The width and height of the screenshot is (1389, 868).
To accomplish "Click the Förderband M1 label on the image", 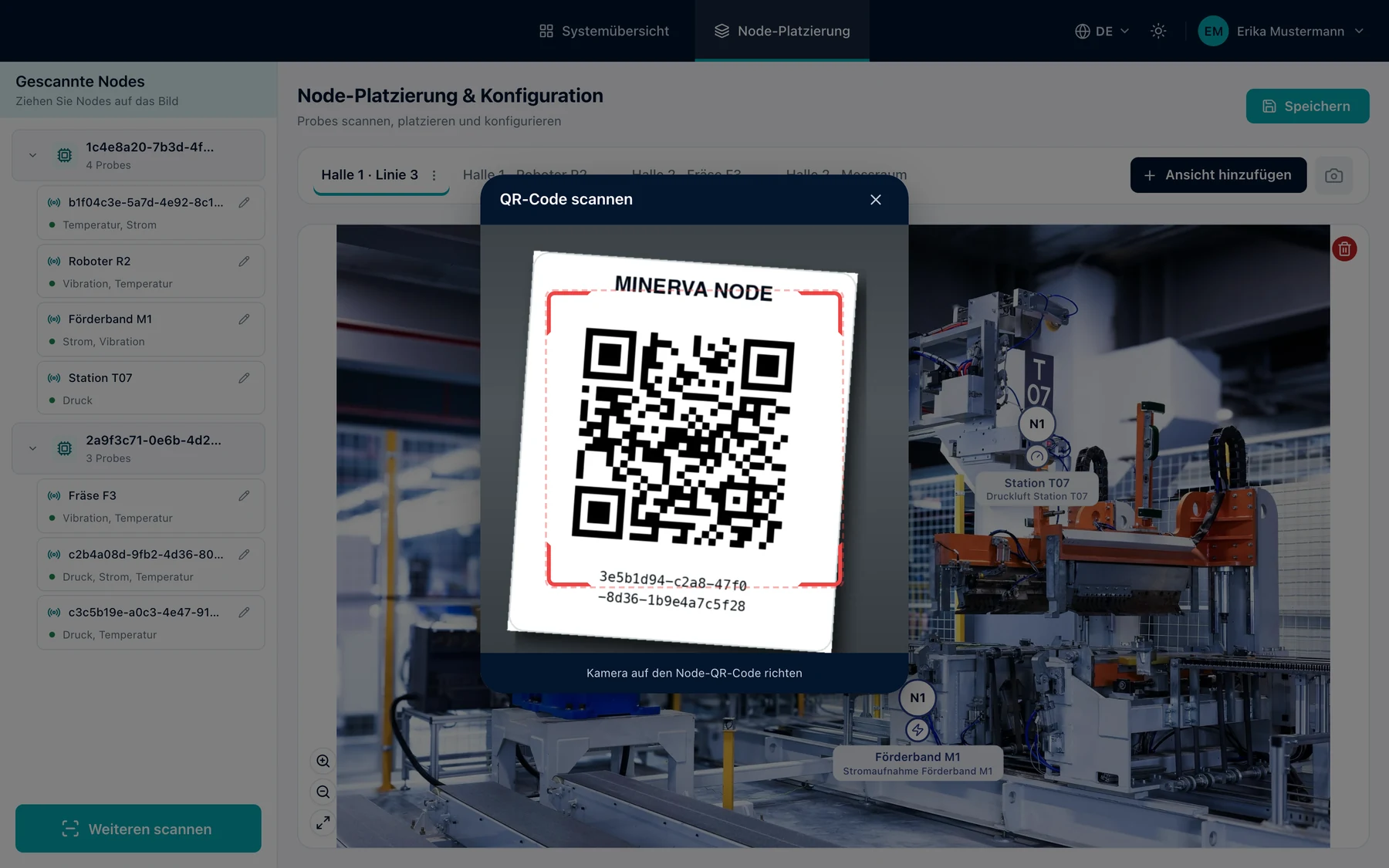I will pos(918,763).
